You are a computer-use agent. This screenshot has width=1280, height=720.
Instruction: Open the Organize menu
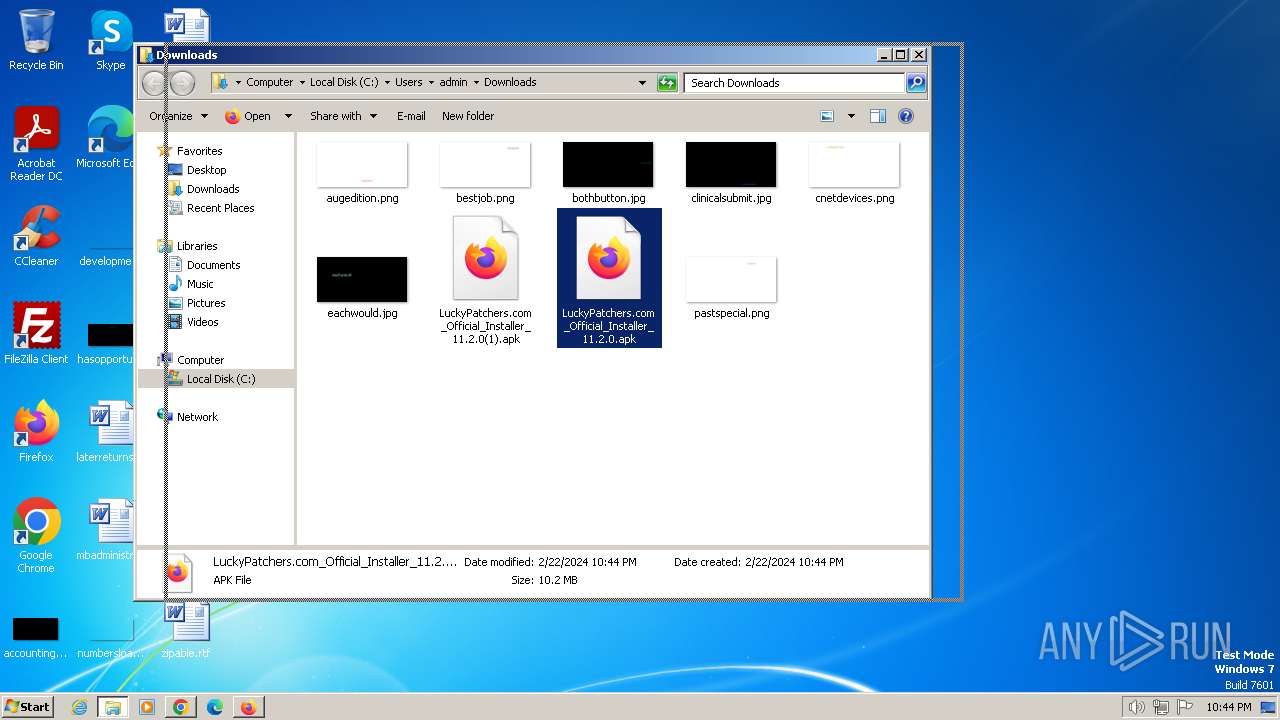178,116
